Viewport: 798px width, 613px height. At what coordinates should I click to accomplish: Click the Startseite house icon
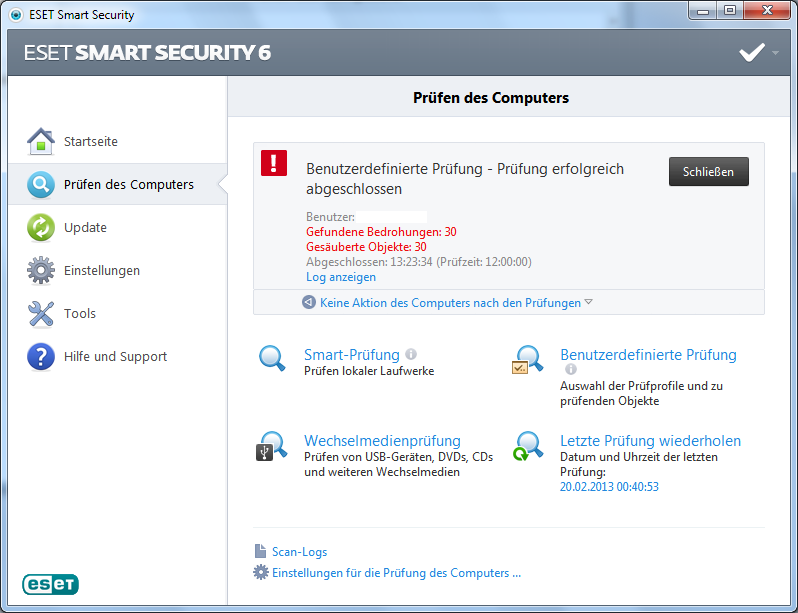pos(40,142)
